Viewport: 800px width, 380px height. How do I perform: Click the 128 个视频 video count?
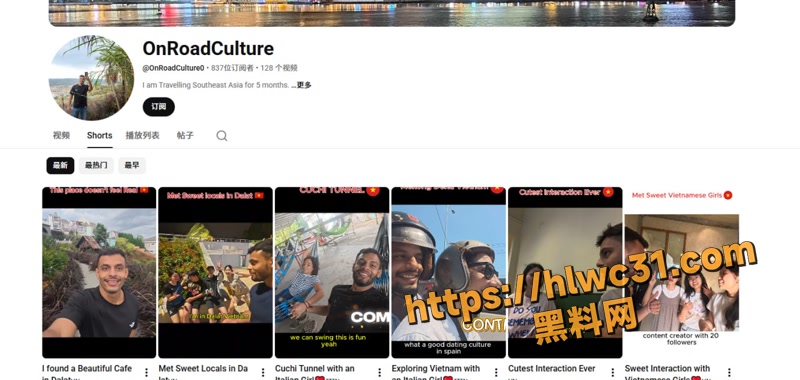pyautogui.click(x=279, y=68)
